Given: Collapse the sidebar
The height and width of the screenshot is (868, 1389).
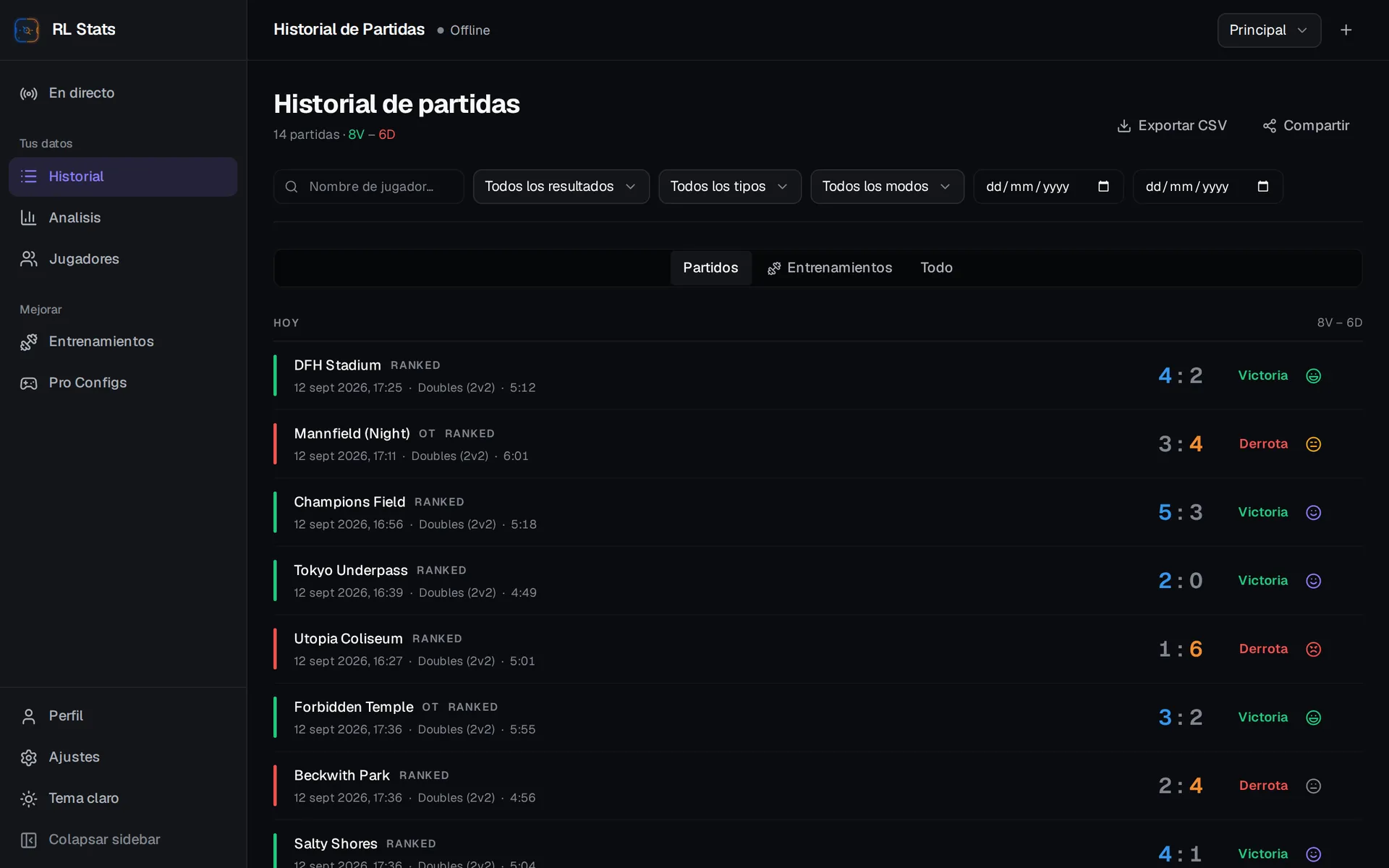Looking at the screenshot, I should pyautogui.click(x=123, y=840).
